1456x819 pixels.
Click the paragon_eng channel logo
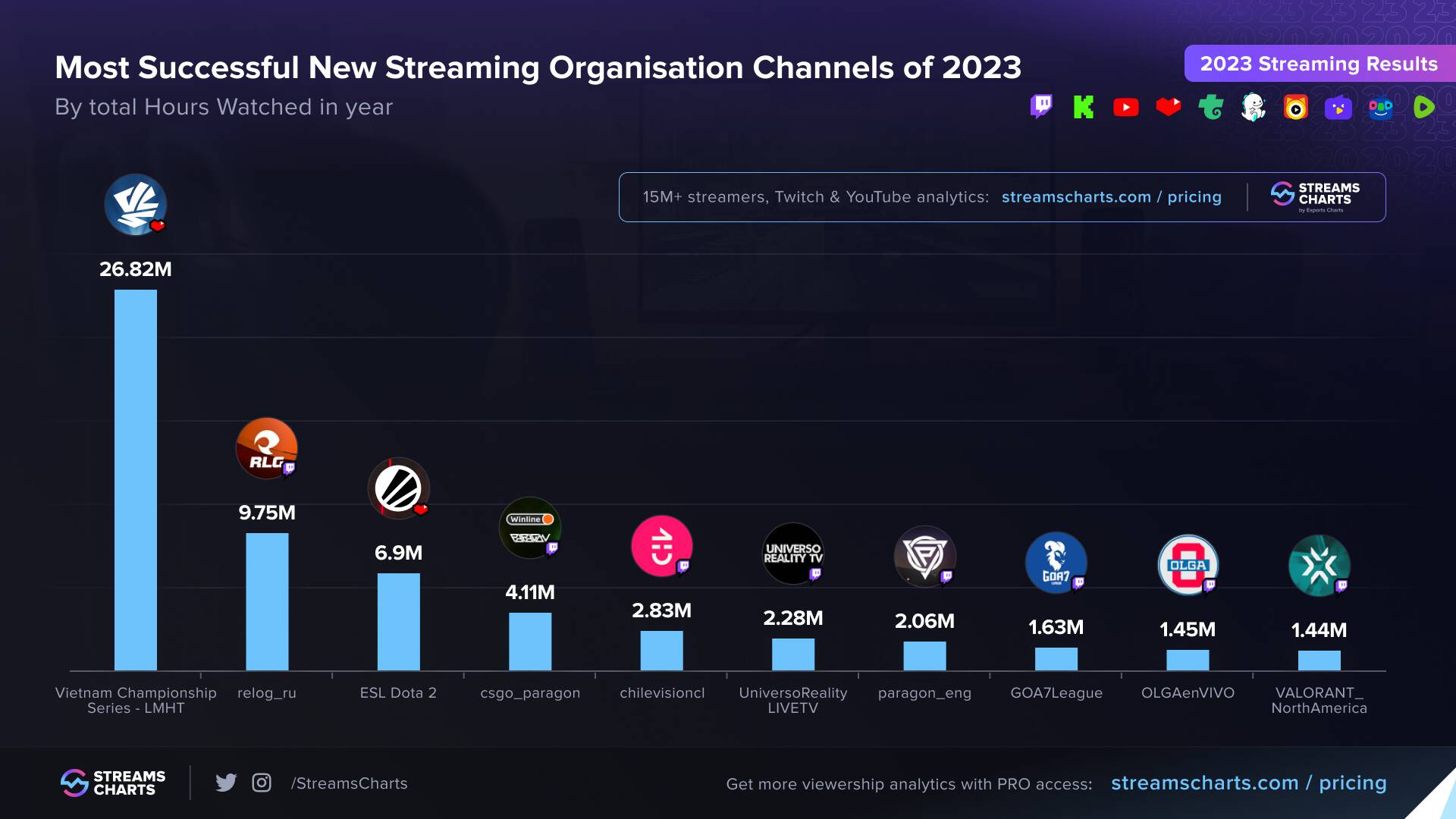[x=925, y=557]
